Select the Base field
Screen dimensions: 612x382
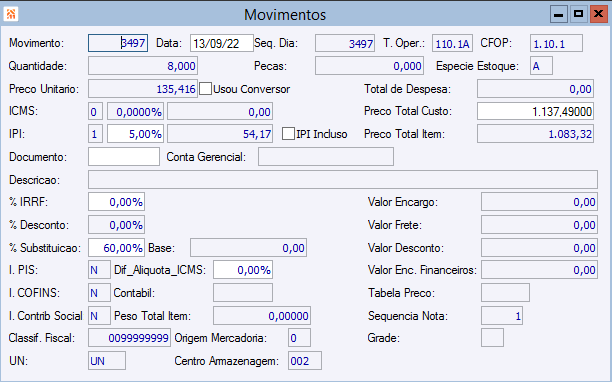pos(248,247)
